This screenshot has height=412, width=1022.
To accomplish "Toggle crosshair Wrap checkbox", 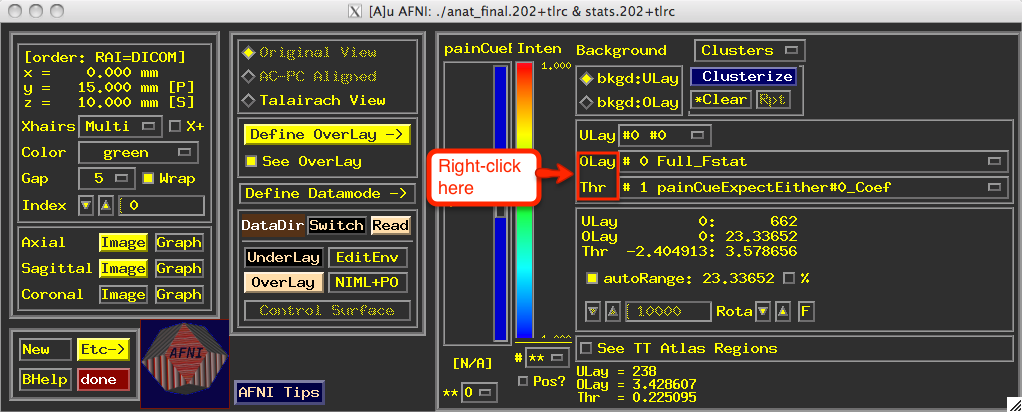I will tap(169, 178).
